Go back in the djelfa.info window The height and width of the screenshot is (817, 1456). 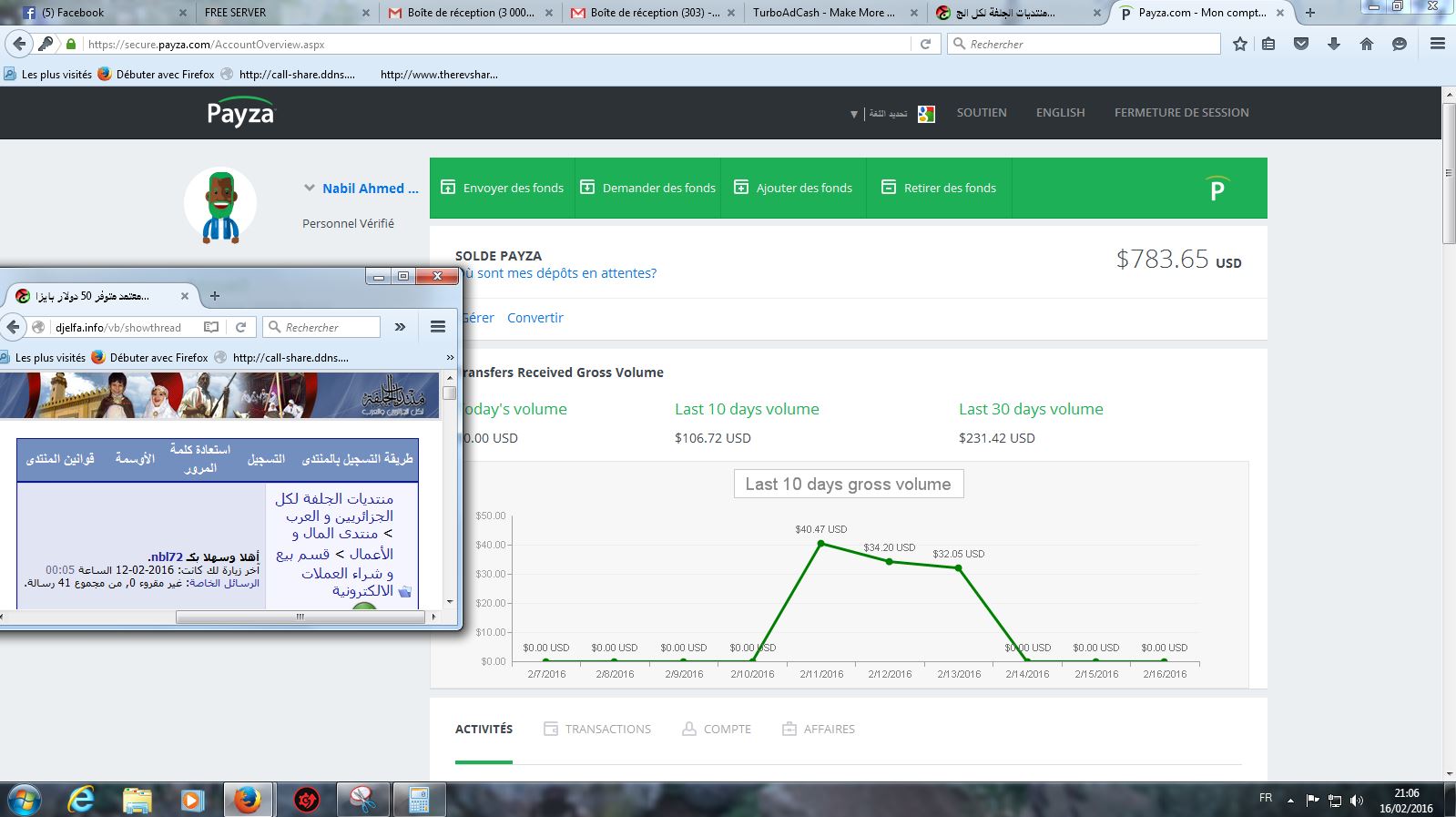(13, 327)
